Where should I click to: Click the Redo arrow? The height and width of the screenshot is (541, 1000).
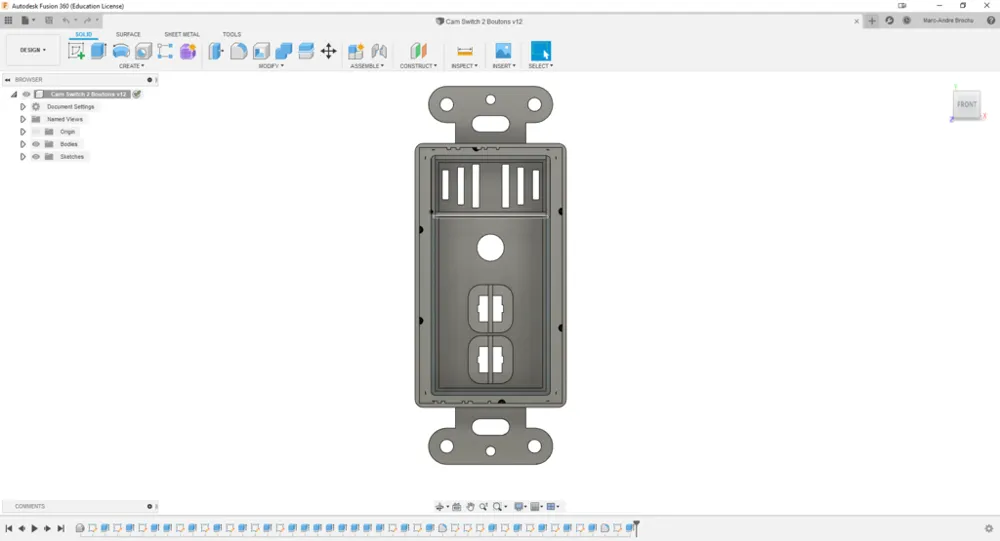coord(87,20)
